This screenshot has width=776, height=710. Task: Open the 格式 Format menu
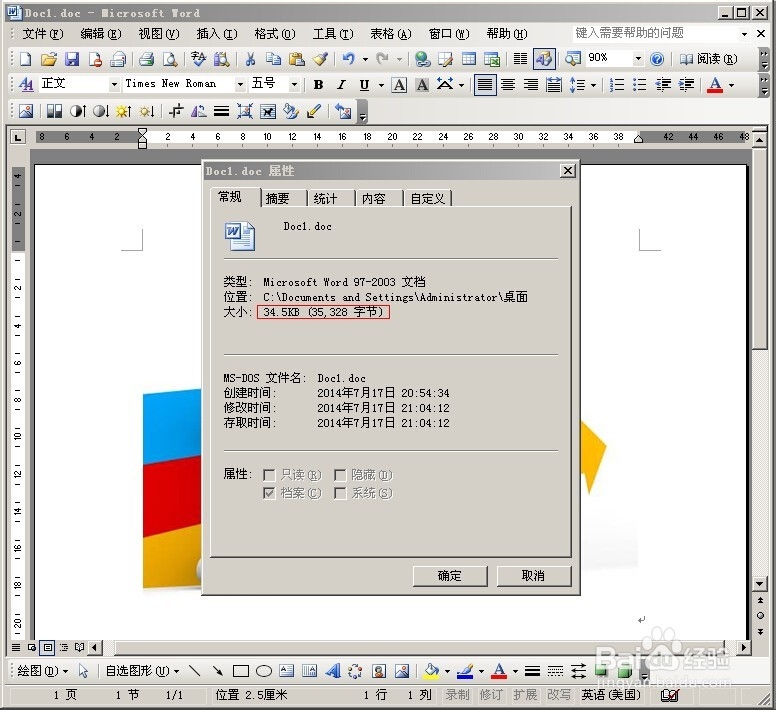click(275, 34)
